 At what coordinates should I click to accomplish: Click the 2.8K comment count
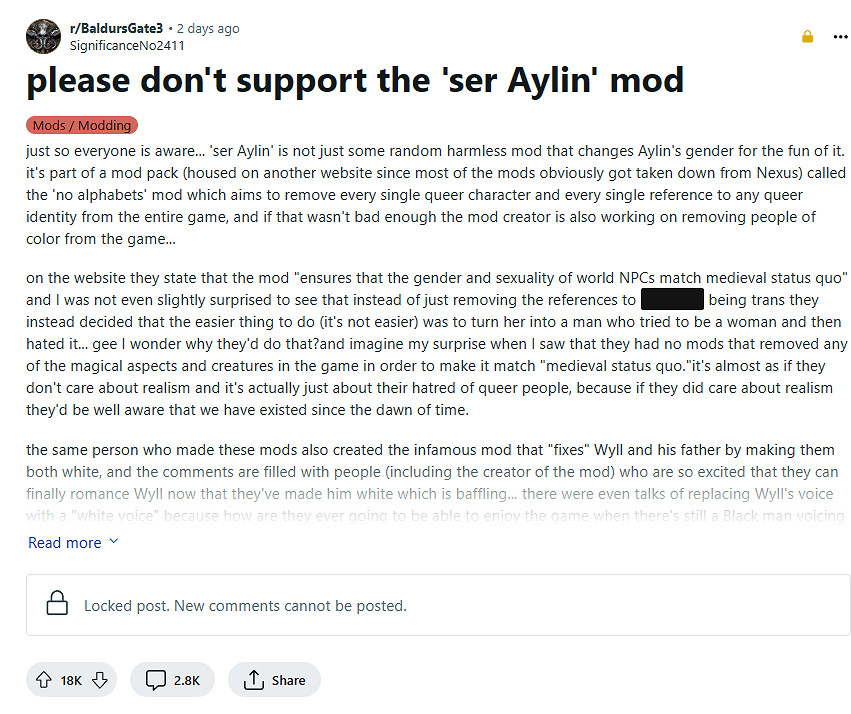click(187, 680)
